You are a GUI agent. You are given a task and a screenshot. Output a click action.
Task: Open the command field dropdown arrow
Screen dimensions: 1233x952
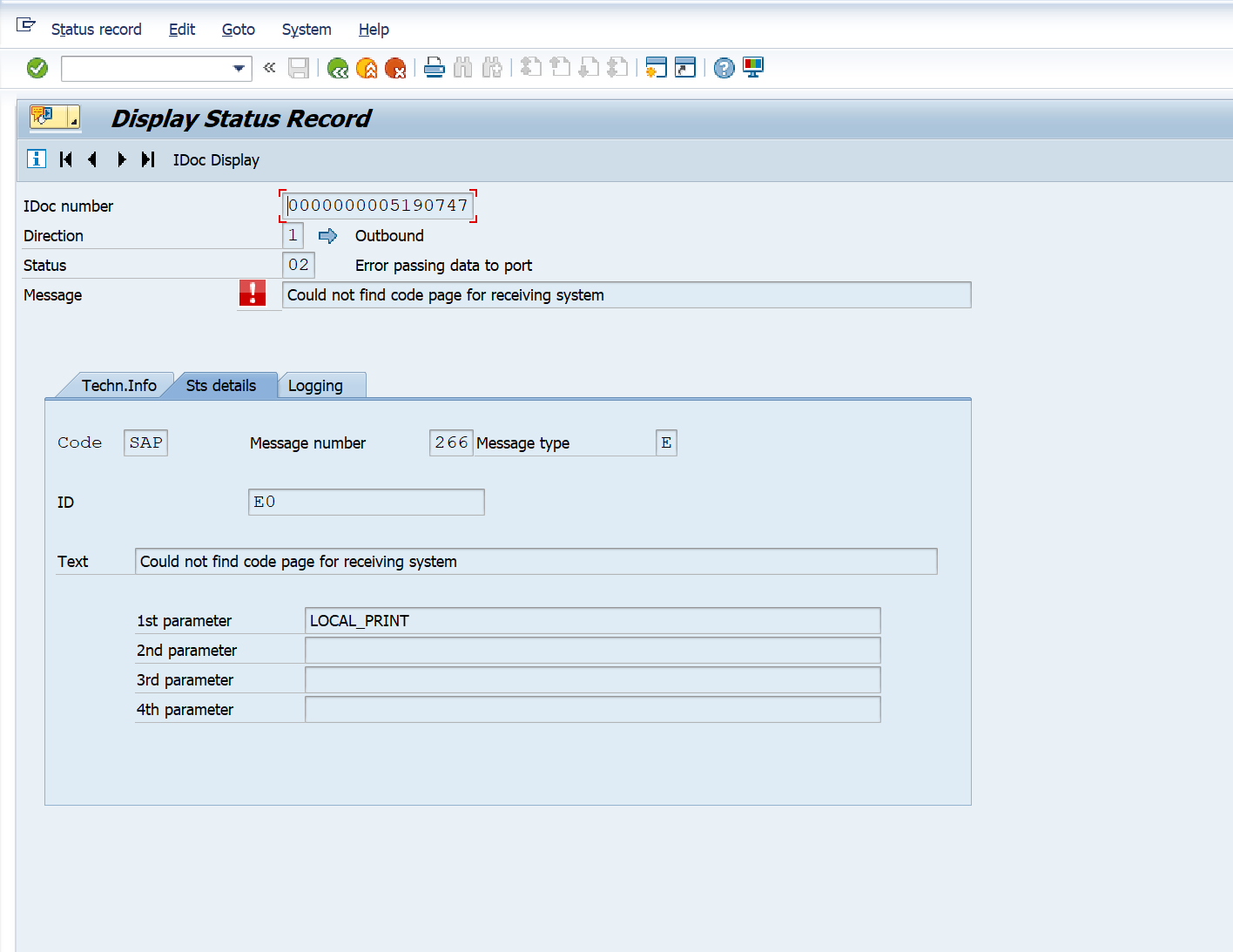(x=239, y=68)
